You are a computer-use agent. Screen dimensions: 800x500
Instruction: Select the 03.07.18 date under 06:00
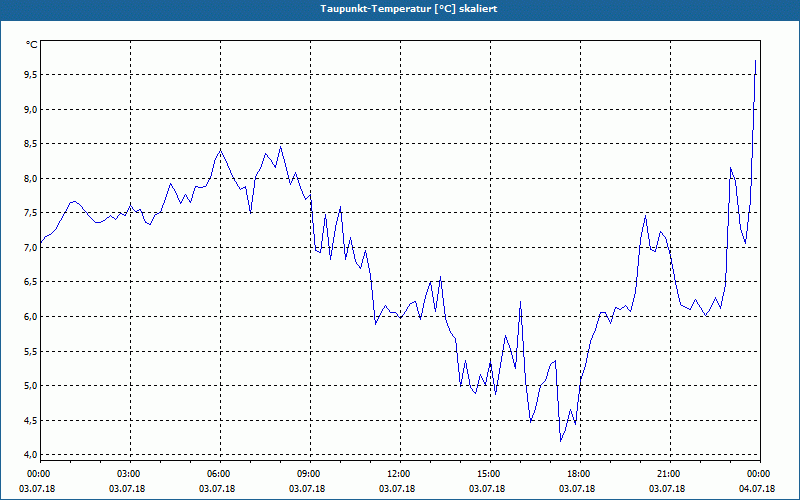point(217,489)
